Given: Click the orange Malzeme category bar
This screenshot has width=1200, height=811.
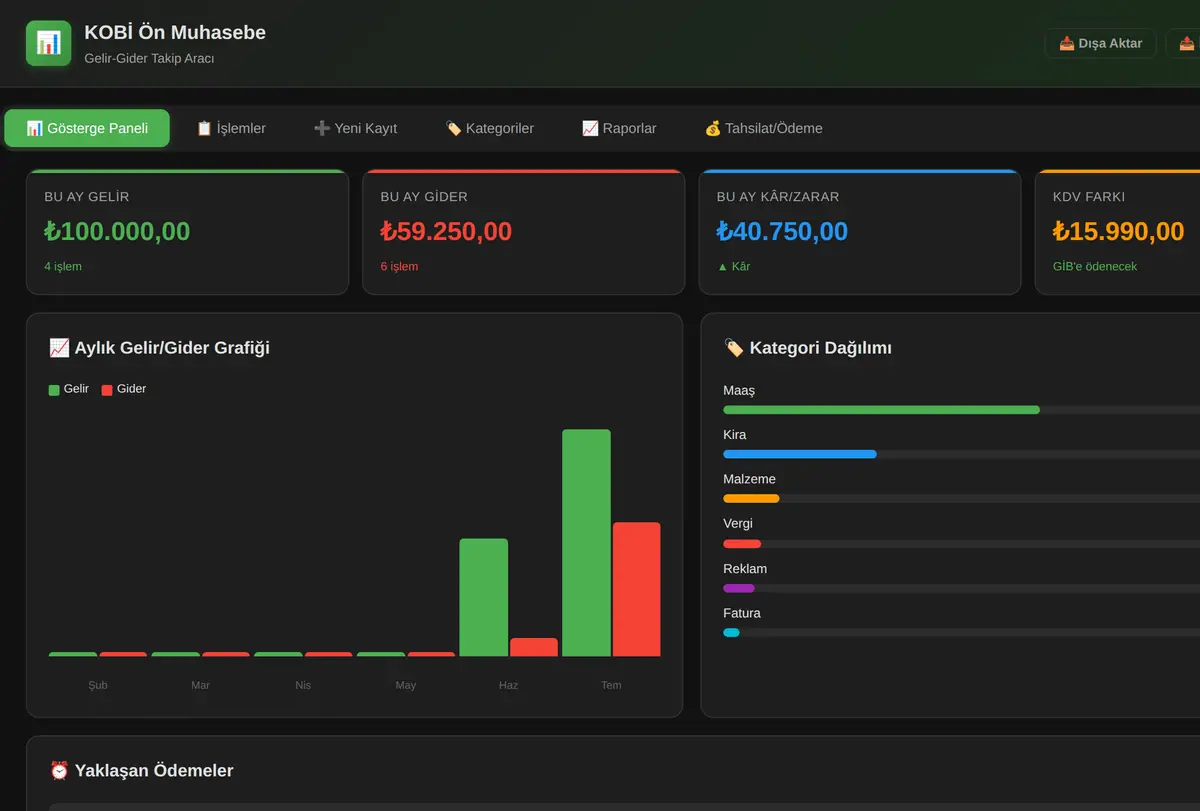Looking at the screenshot, I should (x=751, y=498).
